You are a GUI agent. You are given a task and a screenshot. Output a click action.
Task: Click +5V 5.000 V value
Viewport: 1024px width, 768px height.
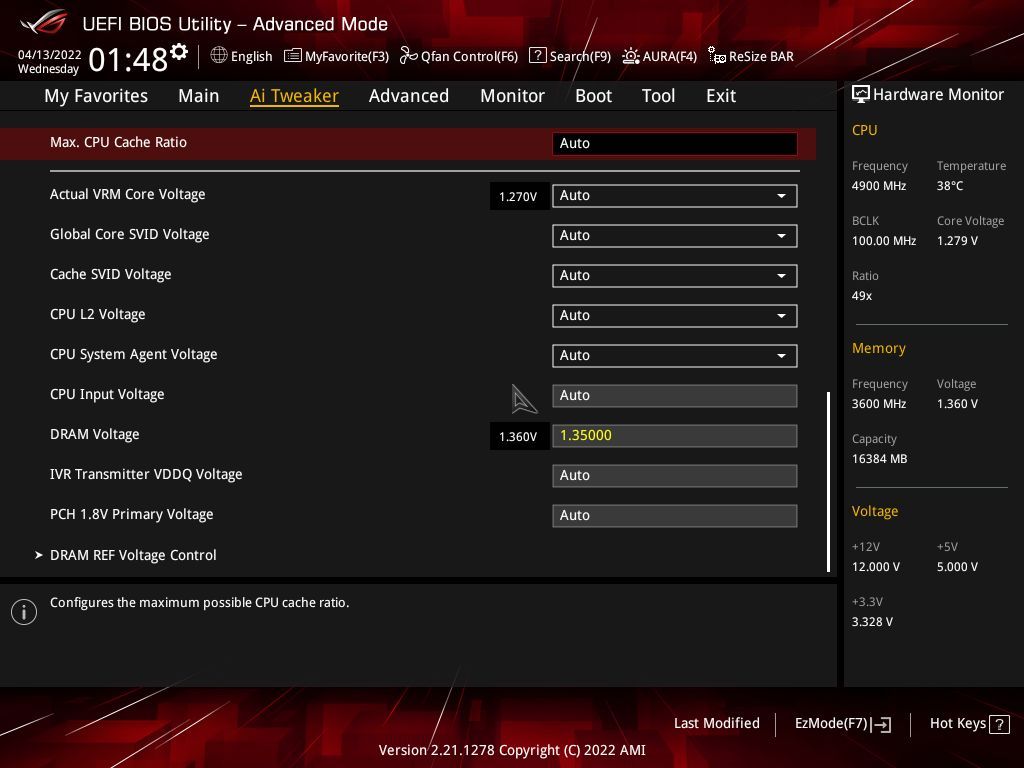click(x=957, y=567)
